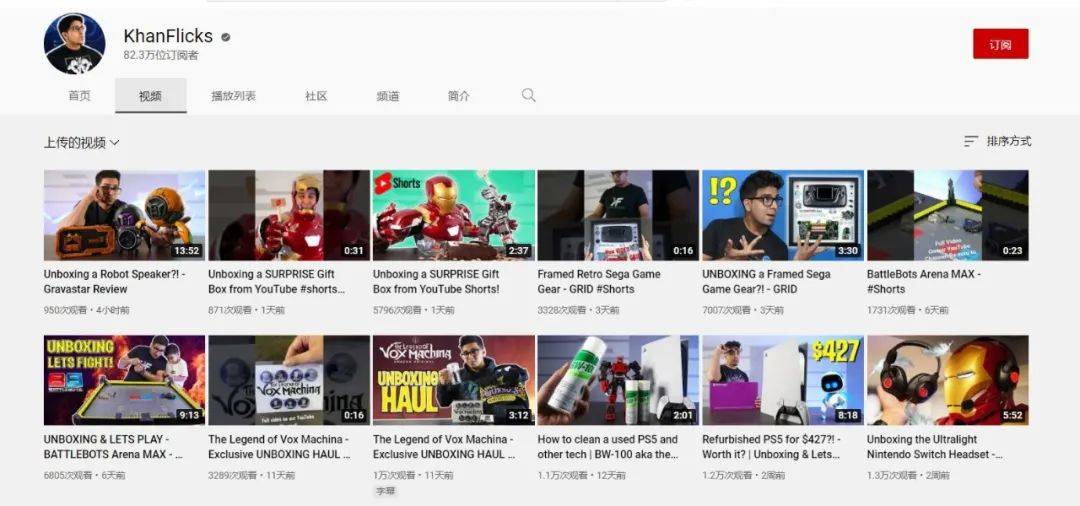
Task: Click the KhanFlicks channel name
Action: click(168, 36)
